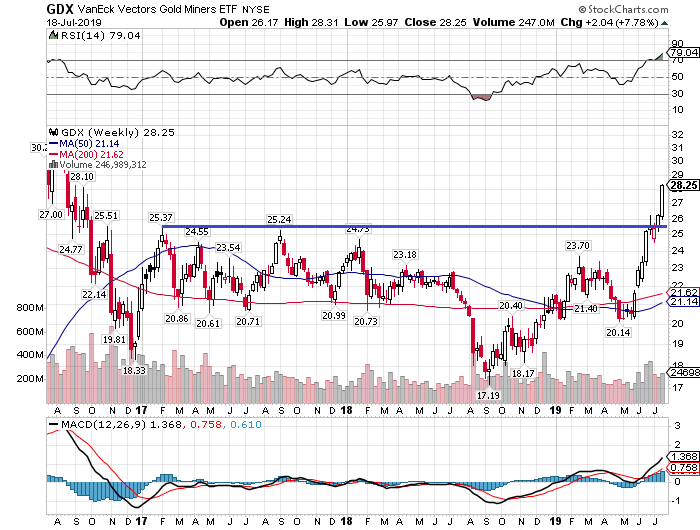Image resolution: width=700 pixels, height=530 pixels.
Task: Click the High 28.31 value
Action: point(312,22)
